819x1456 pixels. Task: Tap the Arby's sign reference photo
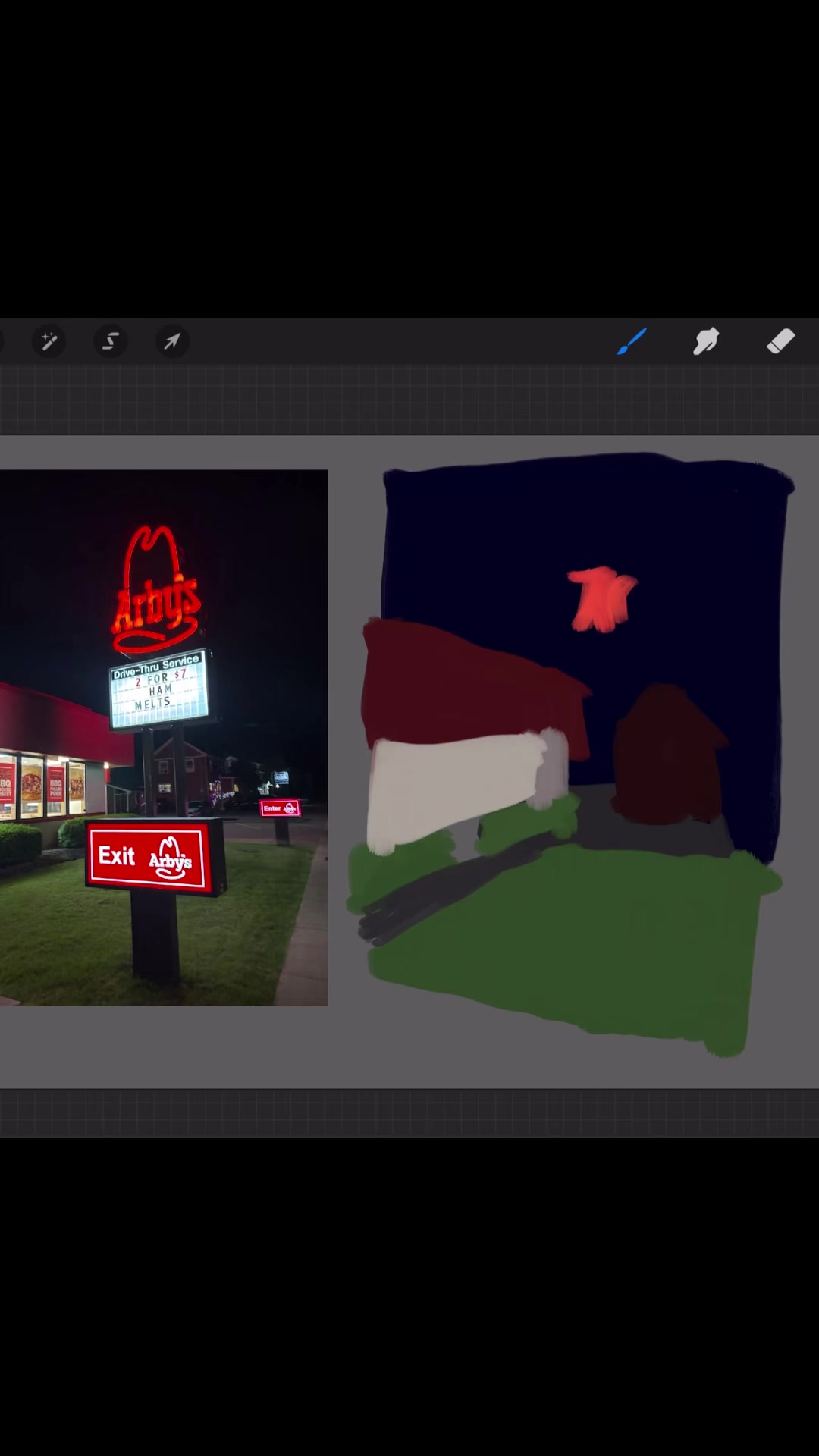(164, 738)
